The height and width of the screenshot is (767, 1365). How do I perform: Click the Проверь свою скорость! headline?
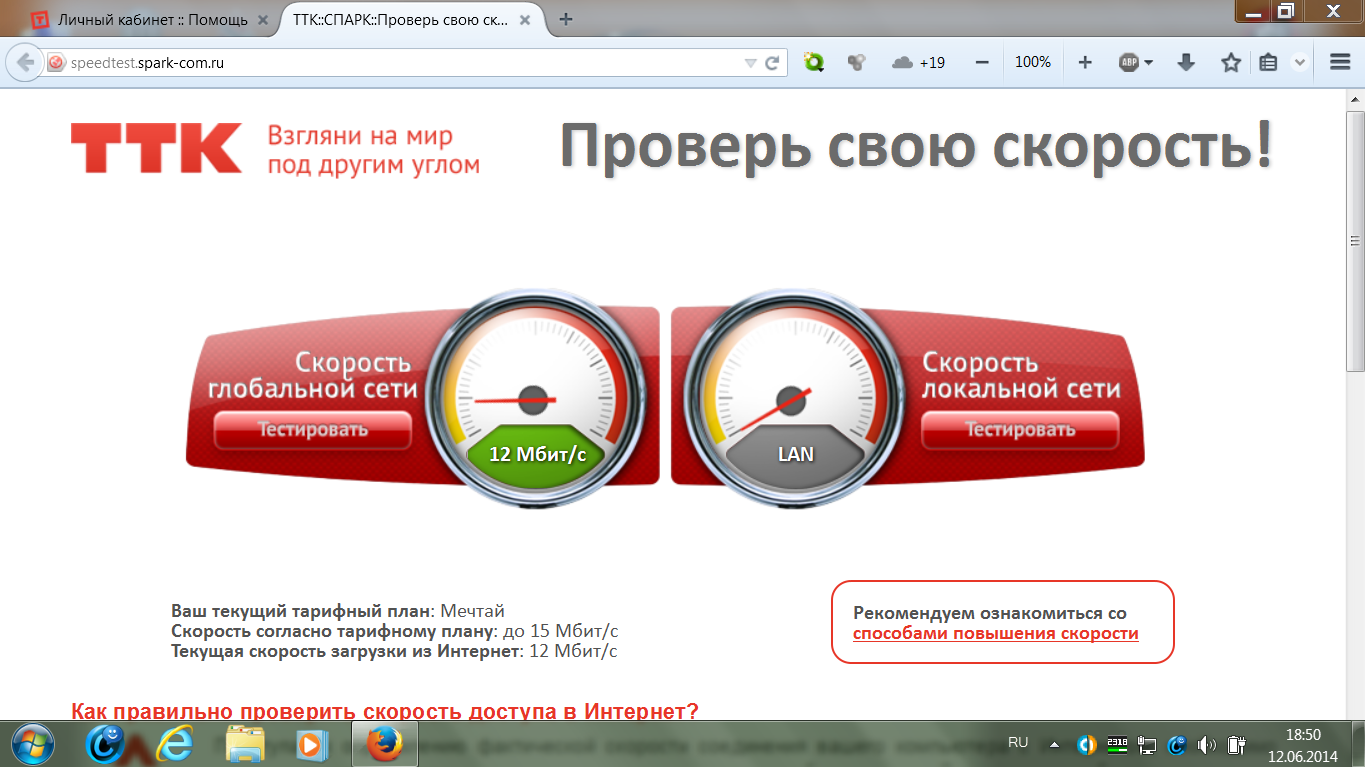coord(917,147)
